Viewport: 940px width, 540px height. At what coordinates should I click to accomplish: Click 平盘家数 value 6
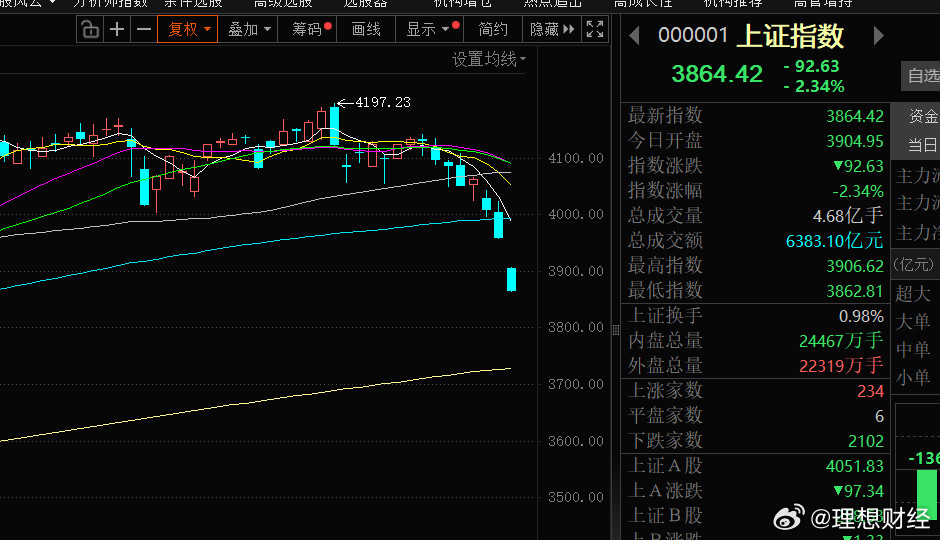coord(879,416)
